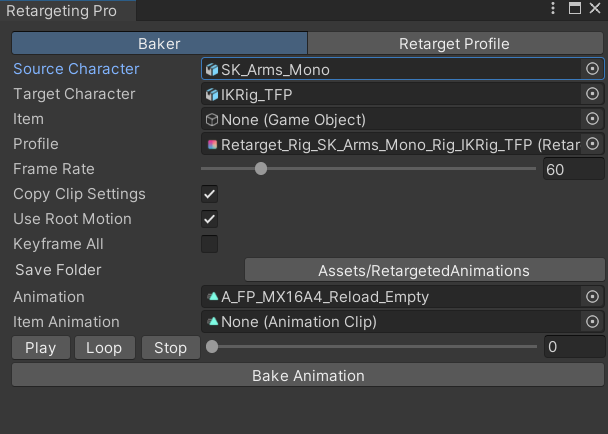
Task: Open object picker for Item field
Action: click(x=592, y=119)
